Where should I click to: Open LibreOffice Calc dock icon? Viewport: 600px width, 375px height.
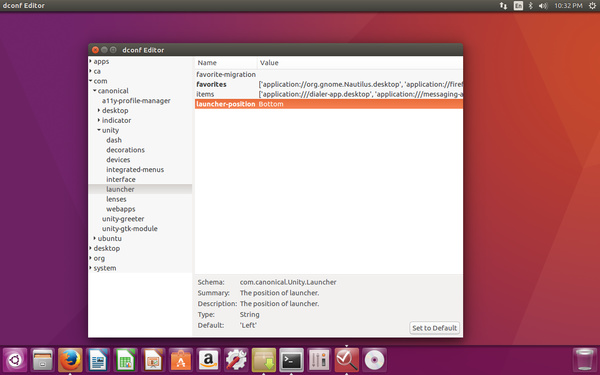click(x=126, y=360)
